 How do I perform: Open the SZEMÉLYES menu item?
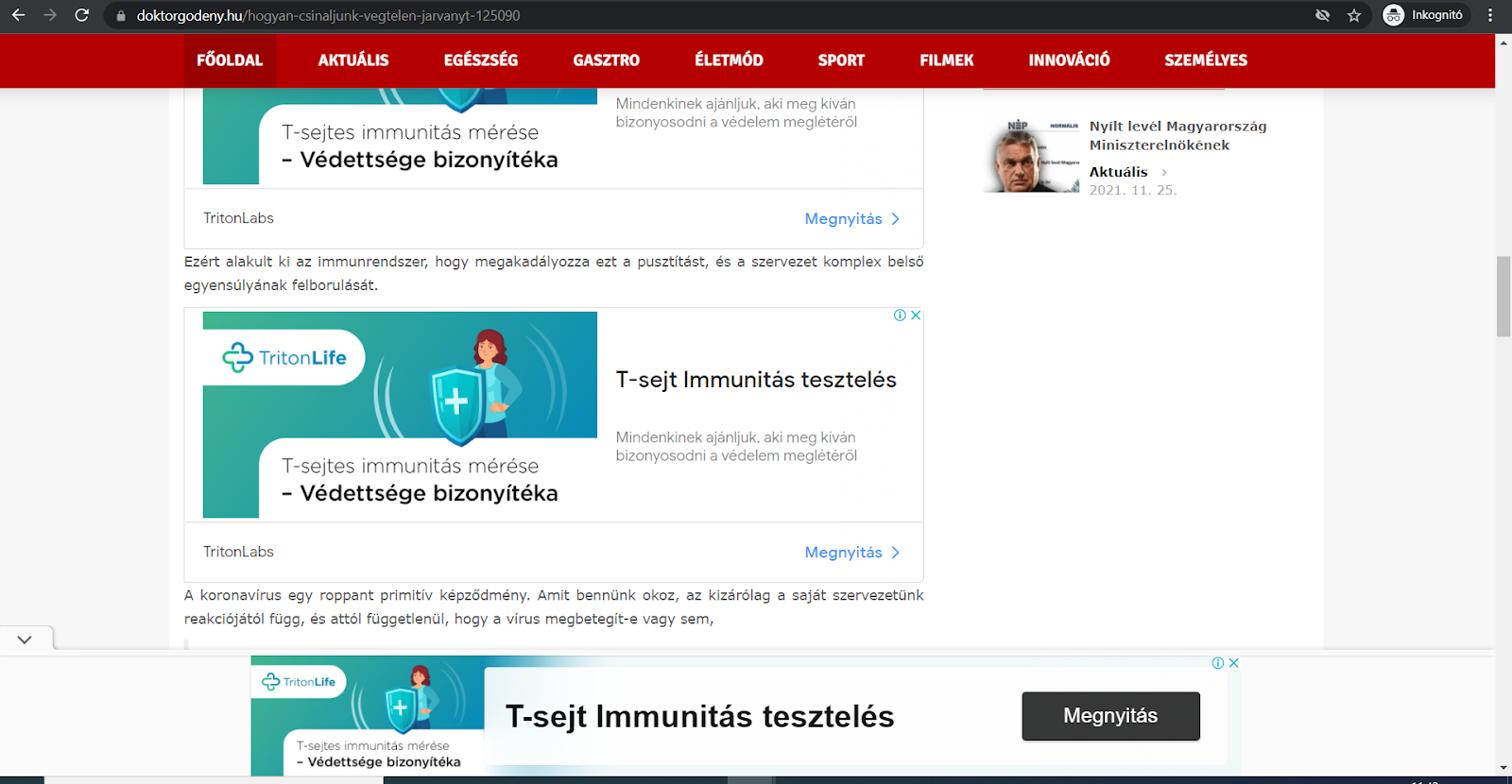pyautogui.click(x=1206, y=60)
